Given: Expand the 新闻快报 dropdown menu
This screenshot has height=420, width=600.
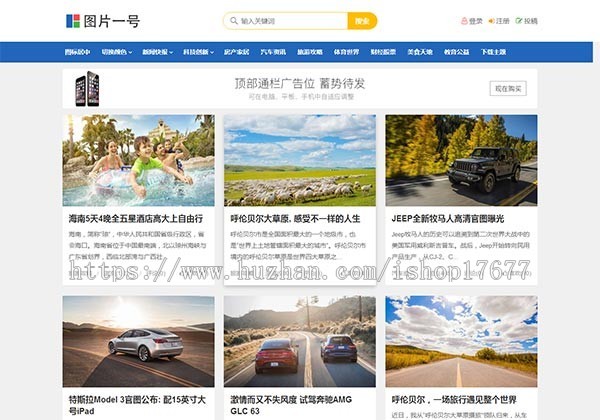Looking at the screenshot, I should [x=158, y=52].
